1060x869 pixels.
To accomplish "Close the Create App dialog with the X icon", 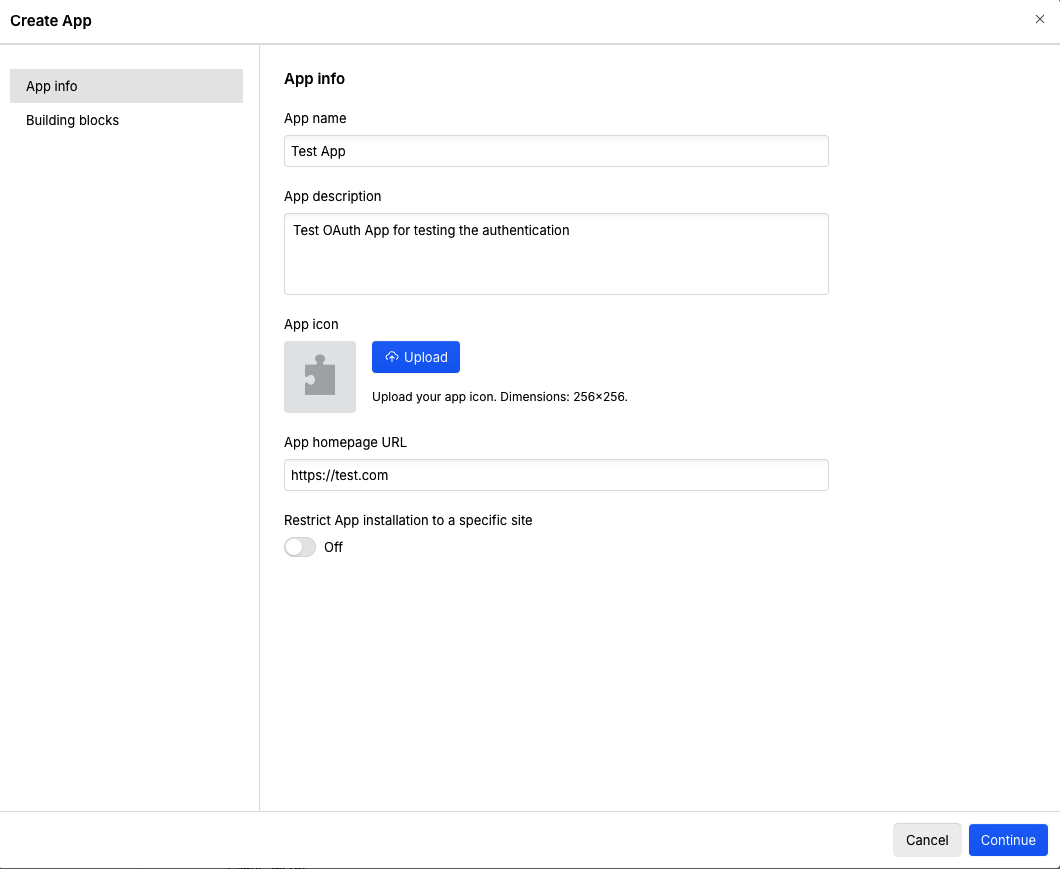I will pyautogui.click(x=1040, y=19).
